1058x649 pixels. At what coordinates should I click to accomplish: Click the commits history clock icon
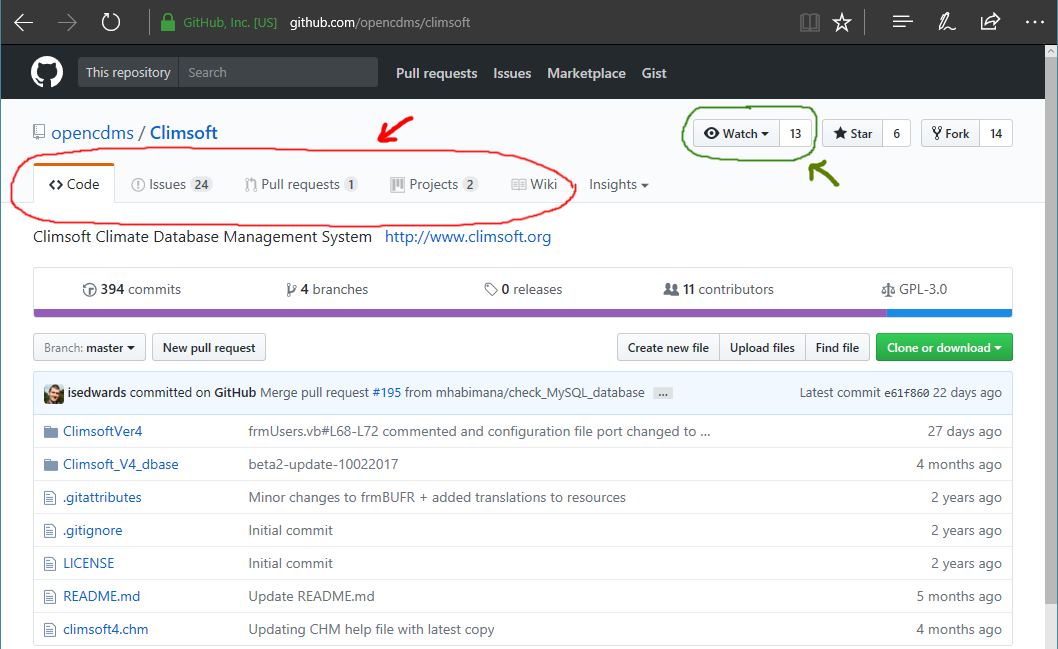[x=89, y=289]
